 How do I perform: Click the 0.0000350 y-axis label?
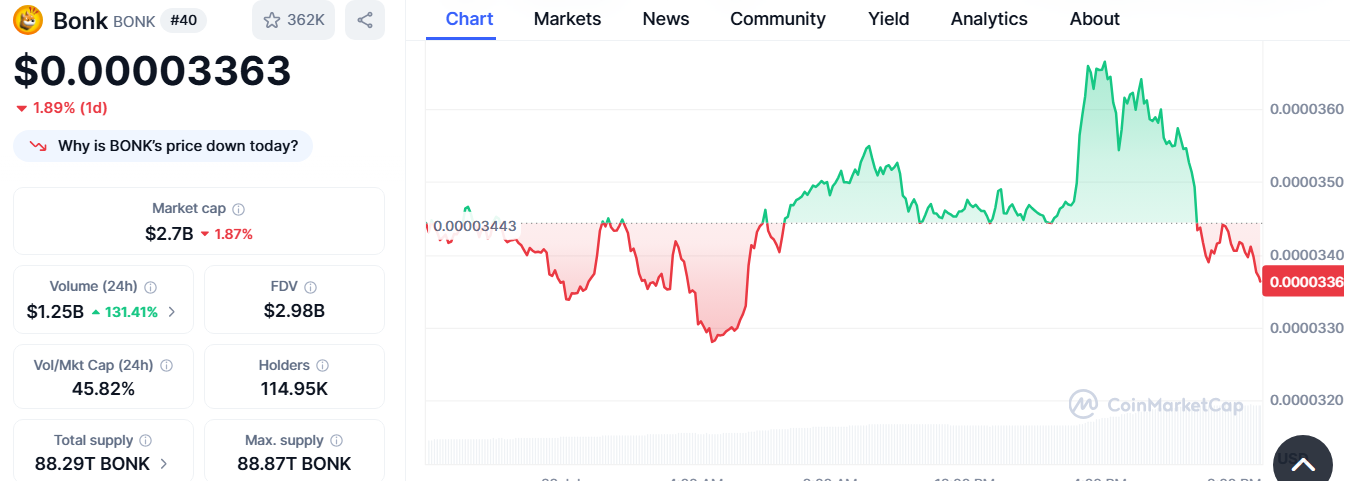point(1307,182)
